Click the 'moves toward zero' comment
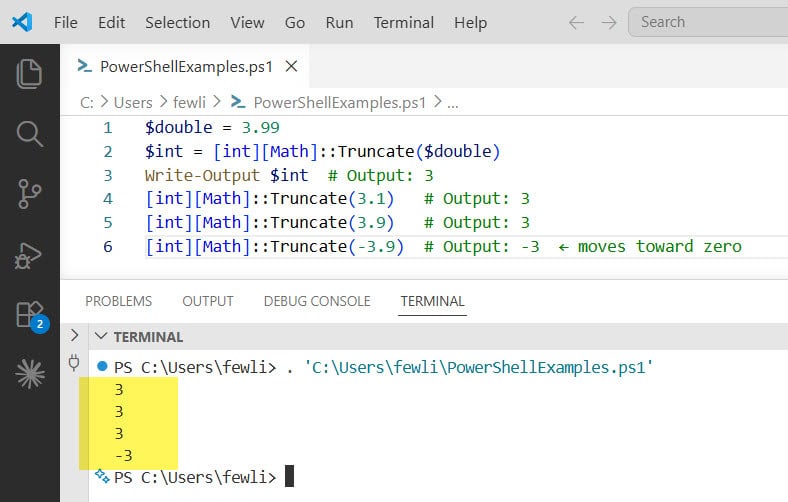 click(x=659, y=246)
